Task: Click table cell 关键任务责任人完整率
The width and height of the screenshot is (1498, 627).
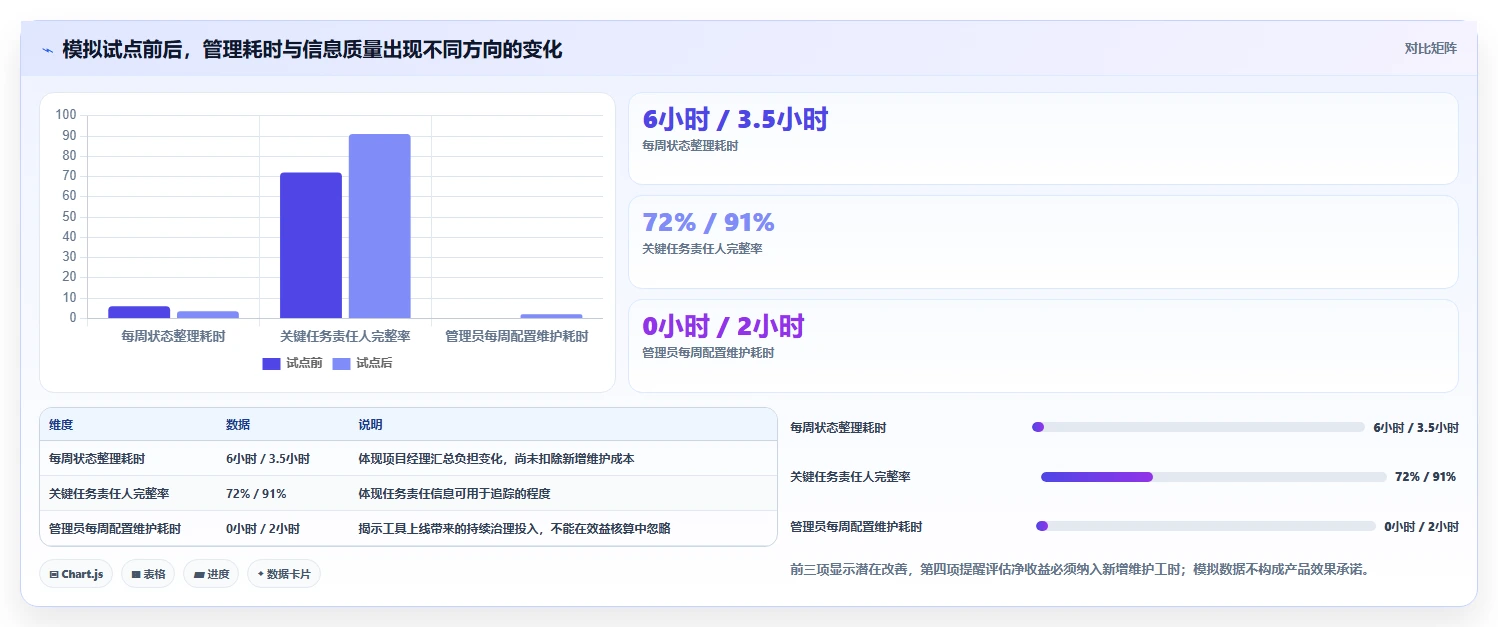Action: (109, 494)
